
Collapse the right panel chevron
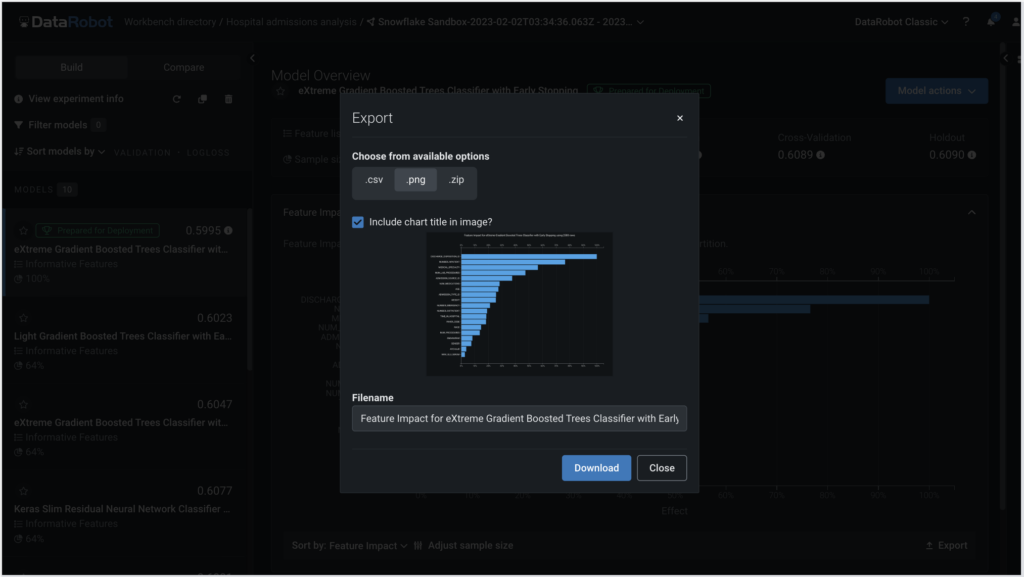pos(1006,58)
